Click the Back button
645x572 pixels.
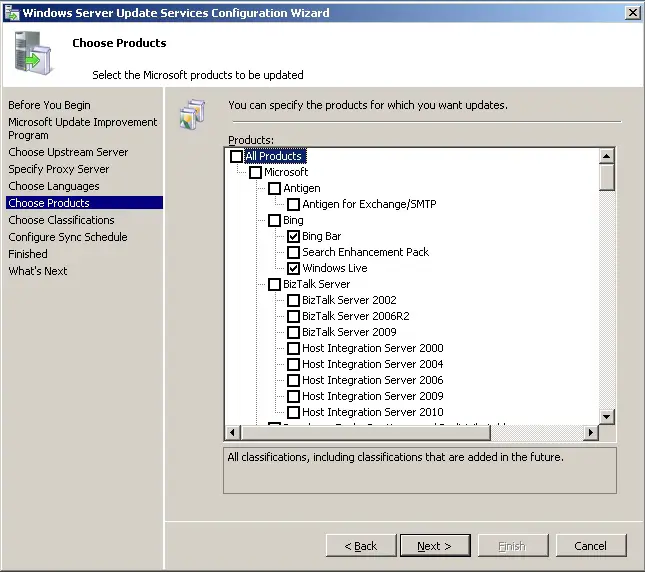361,546
